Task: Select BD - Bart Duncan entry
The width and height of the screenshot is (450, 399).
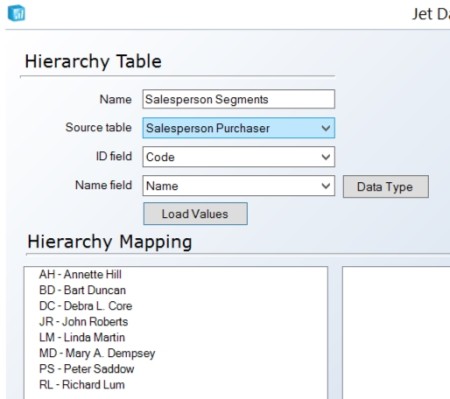Action: [x=82, y=290]
